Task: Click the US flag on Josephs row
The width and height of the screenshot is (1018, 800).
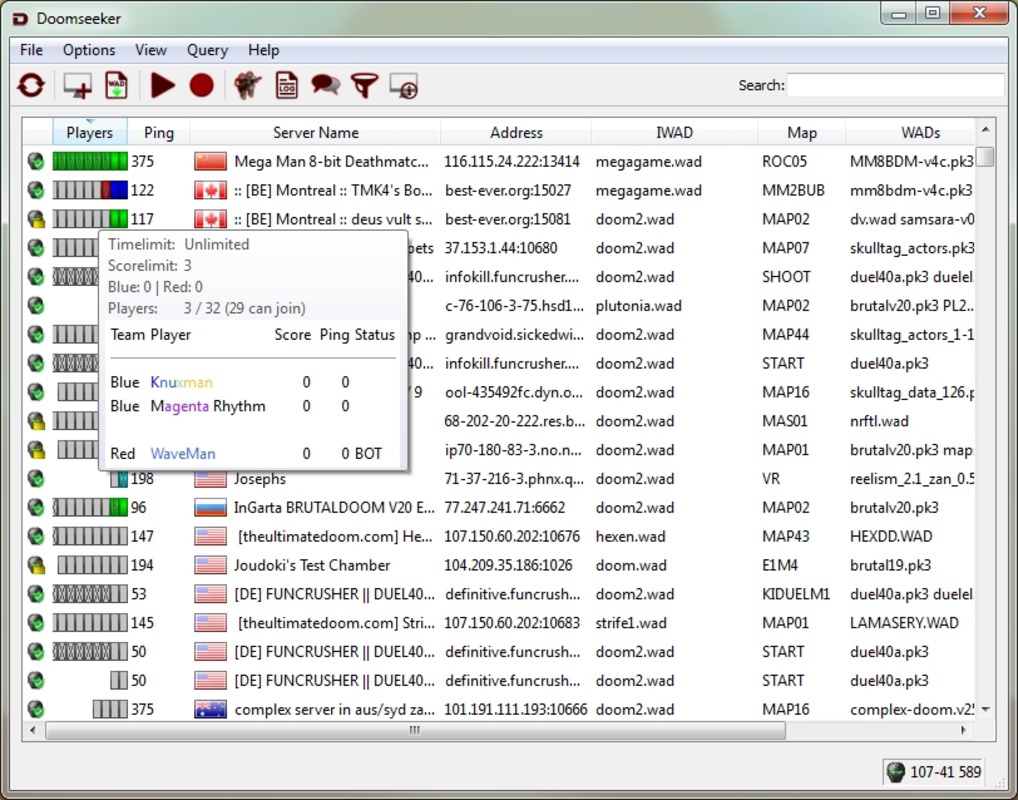Action: click(210, 479)
